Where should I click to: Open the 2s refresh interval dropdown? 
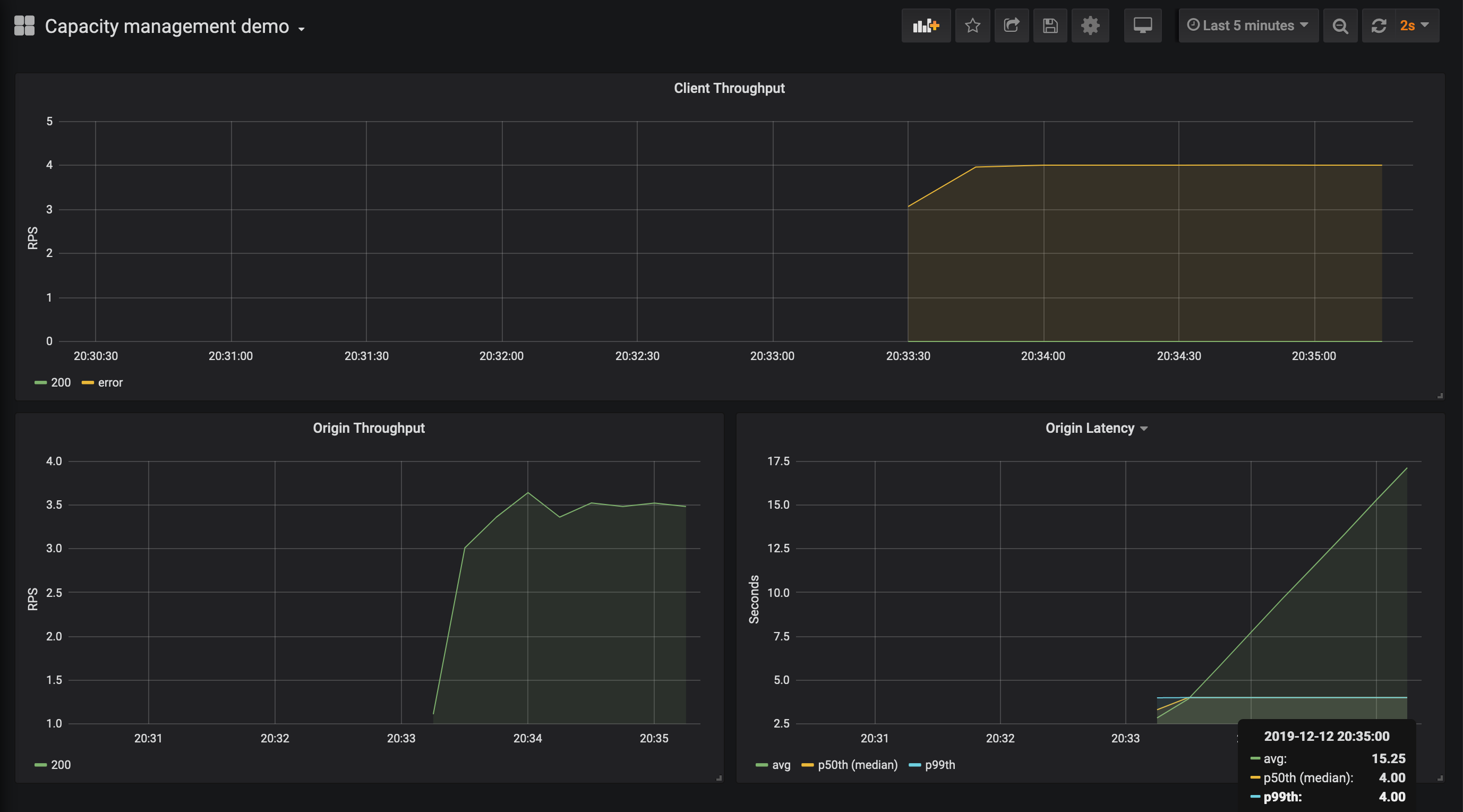pyautogui.click(x=1414, y=25)
